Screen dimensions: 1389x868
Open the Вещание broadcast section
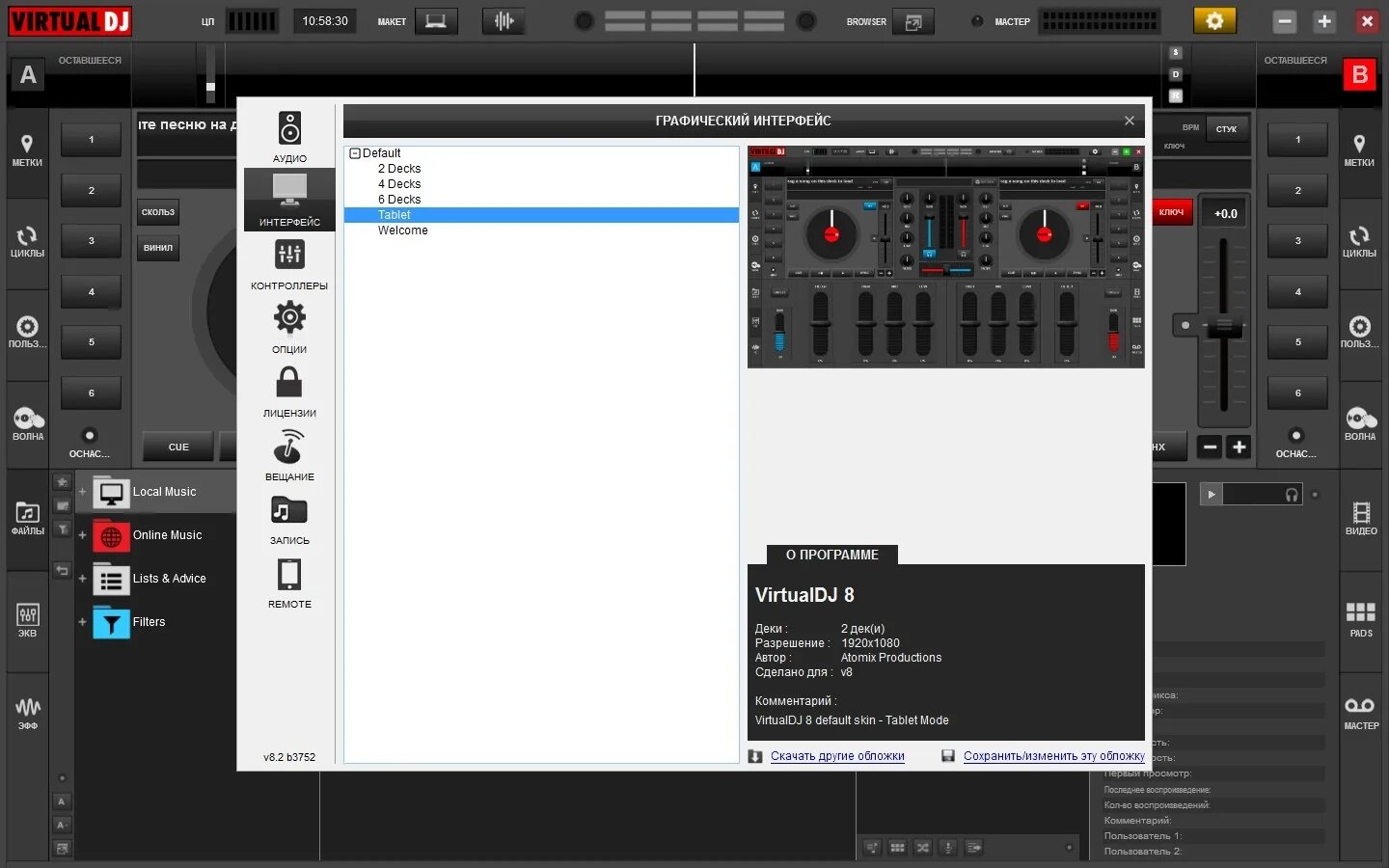[x=289, y=455]
